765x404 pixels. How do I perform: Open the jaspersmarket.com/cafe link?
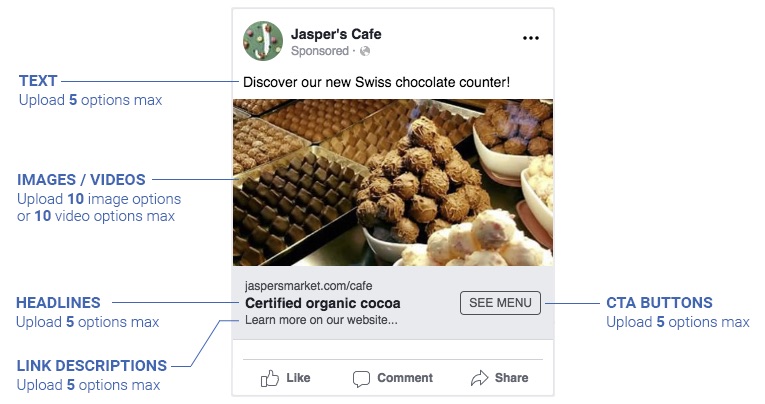click(300, 285)
